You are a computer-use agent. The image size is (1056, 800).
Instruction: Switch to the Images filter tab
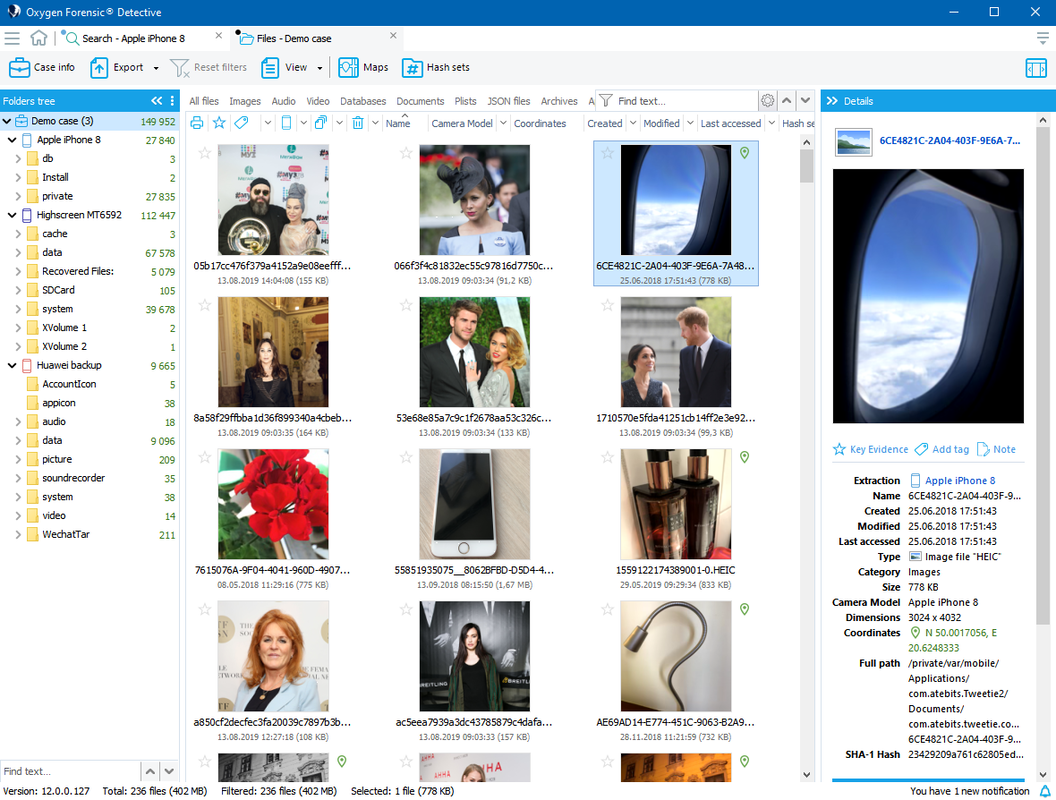[244, 101]
